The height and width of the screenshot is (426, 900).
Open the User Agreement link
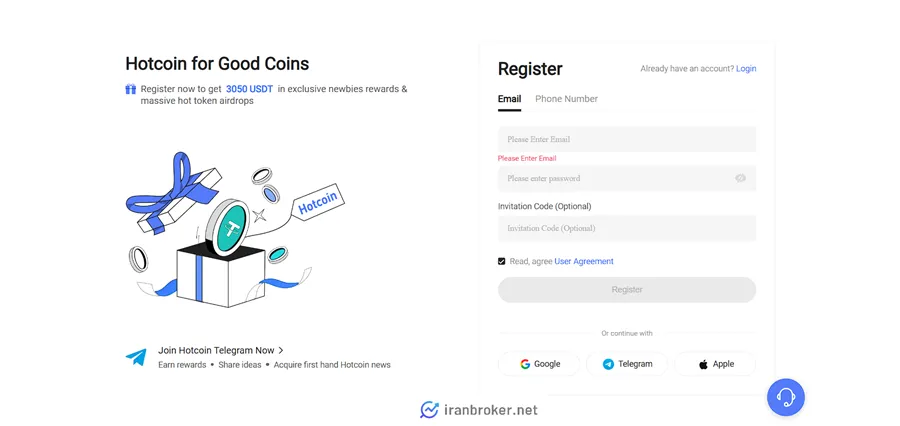(584, 261)
